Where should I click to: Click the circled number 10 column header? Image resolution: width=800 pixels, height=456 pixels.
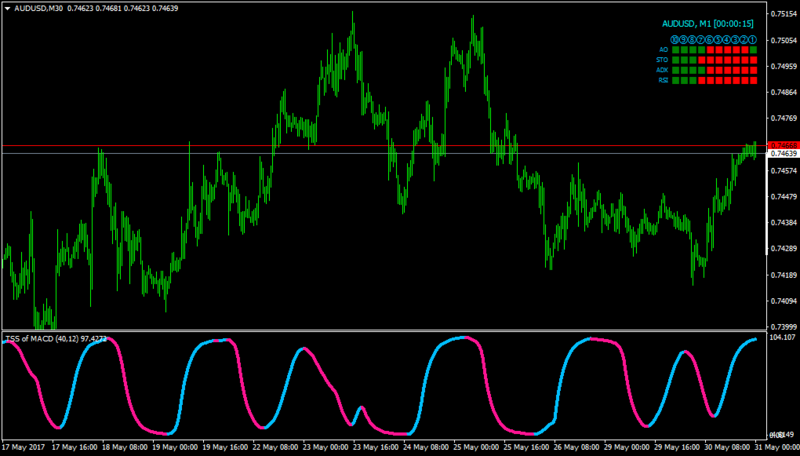[674, 40]
